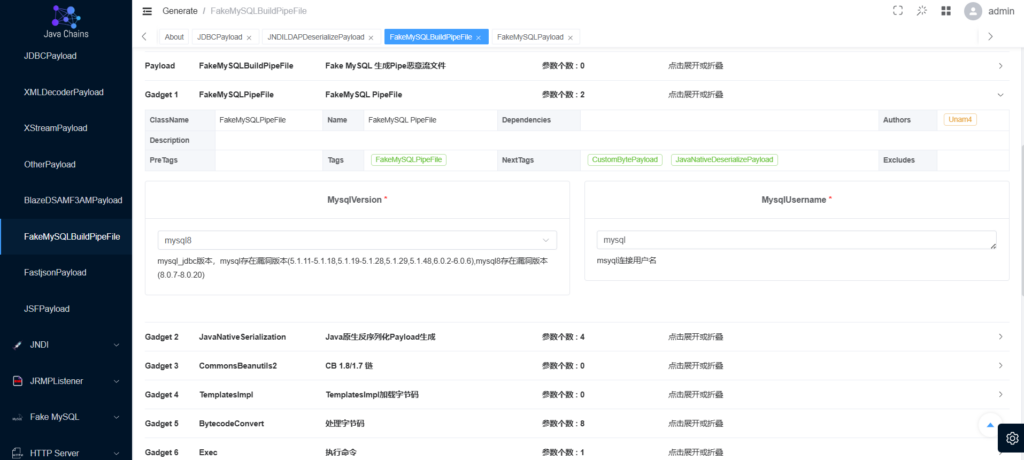
Task: Switch to the JNDILDAPDeserializePayload tab
Action: pyautogui.click(x=316, y=37)
